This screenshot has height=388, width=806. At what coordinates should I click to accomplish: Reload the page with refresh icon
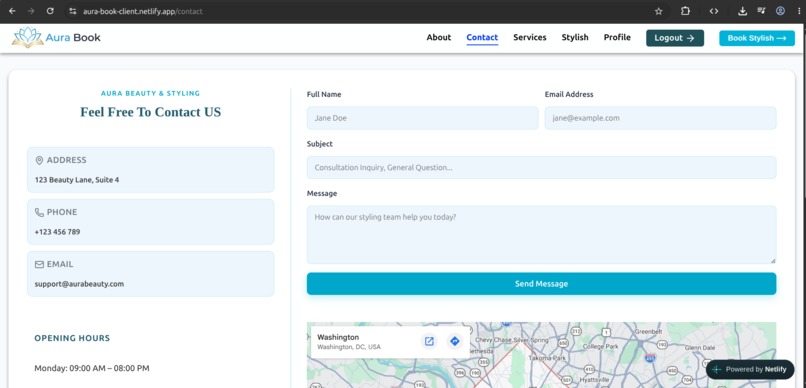point(50,11)
